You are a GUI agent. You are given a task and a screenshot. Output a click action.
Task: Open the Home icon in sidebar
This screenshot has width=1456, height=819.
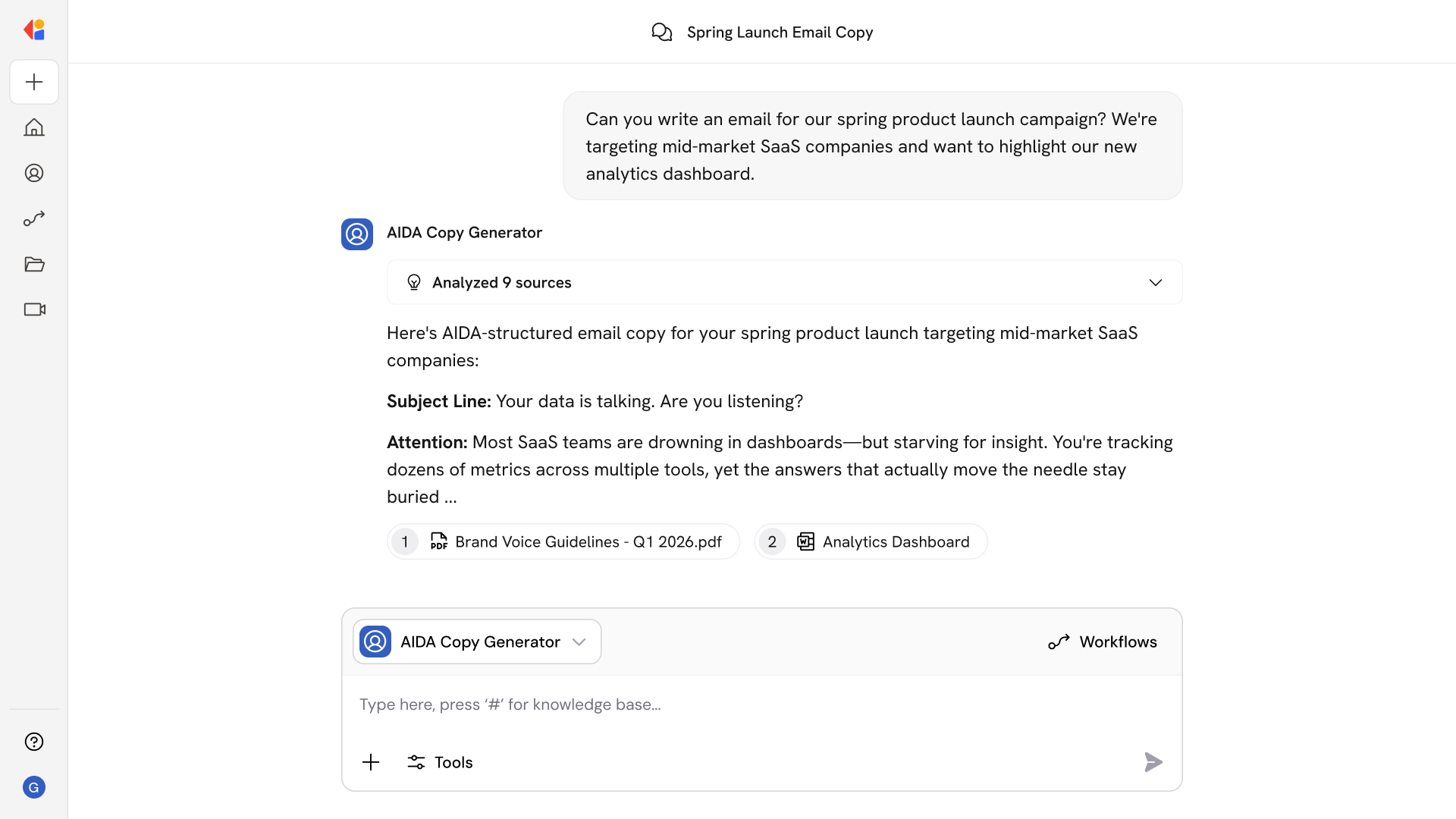coord(34,127)
